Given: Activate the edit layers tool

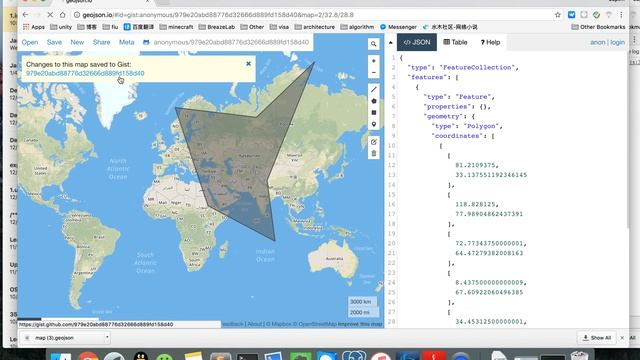Looking at the screenshot, I should (x=373, y=142).
